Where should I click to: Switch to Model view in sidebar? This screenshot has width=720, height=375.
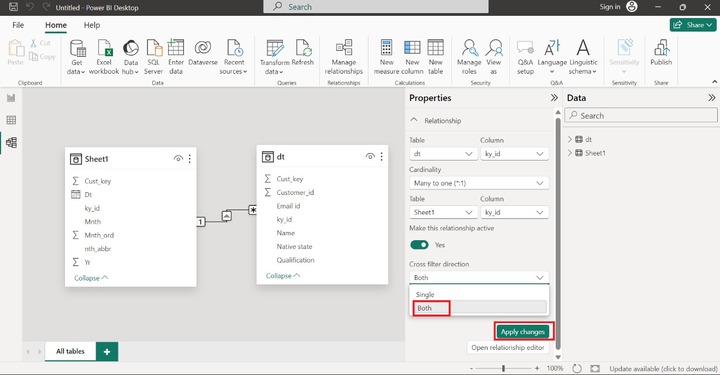click(x=11, y=142)
